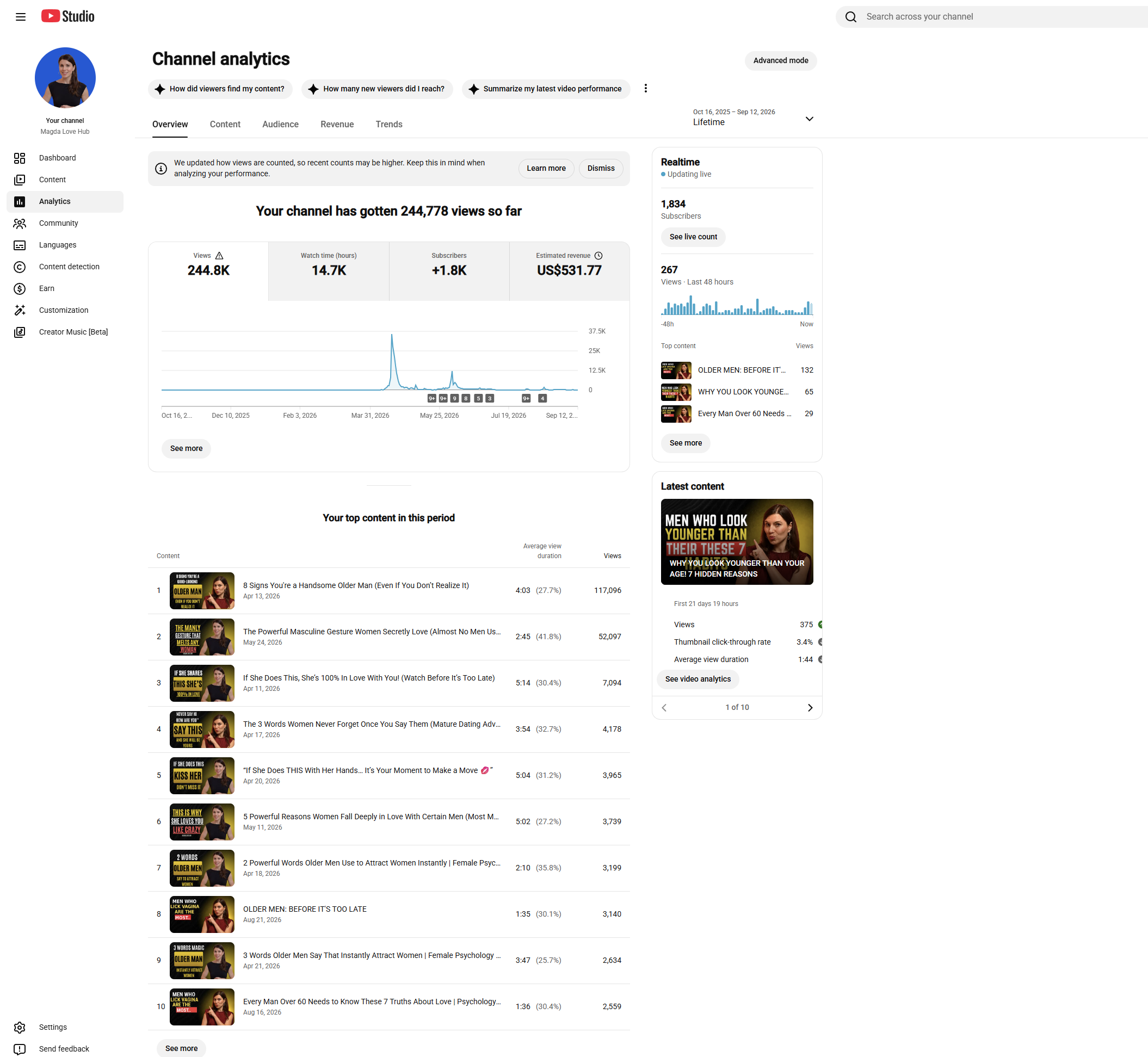Open Creator Music [Beta]
1148x1057 pixels.
tap(65, 332)
